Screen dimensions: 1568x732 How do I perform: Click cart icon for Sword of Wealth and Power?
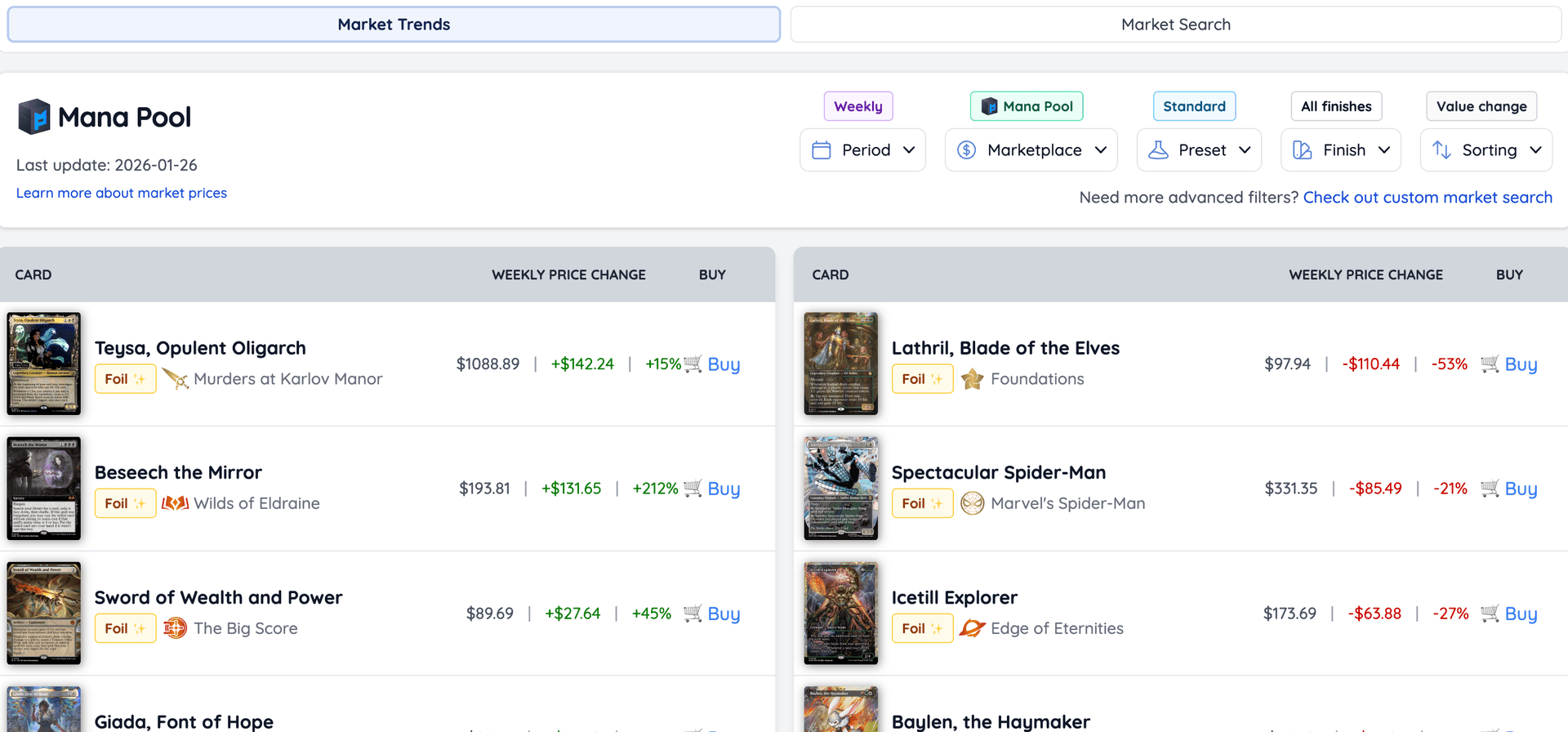693,614
